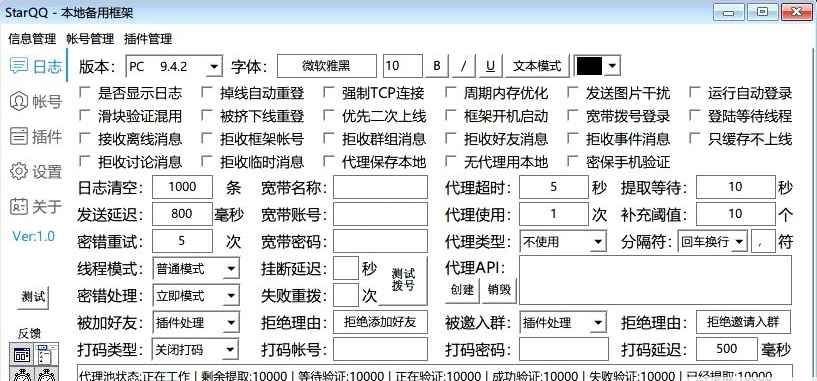Tick 优先二次上线 checkbox
The height and width of the screenshot is (381, 817).
point(328,116)
